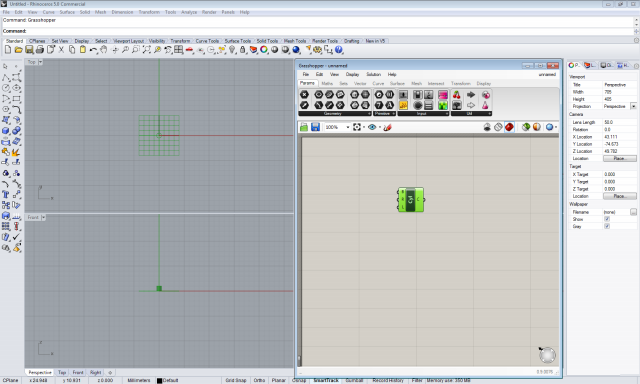
Task: Undo using the curved arrow icon
Action: tap(93, 50)
